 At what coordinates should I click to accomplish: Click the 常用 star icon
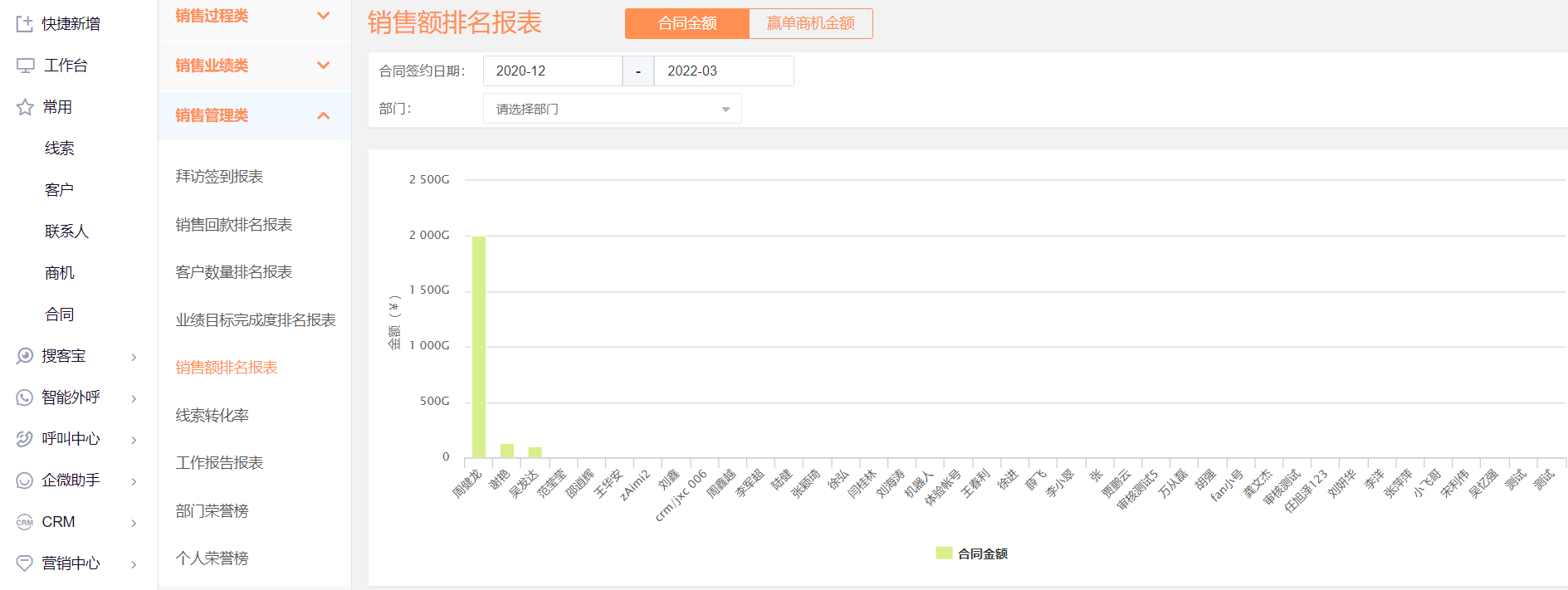pyautogui.click(x=25, y=107)
